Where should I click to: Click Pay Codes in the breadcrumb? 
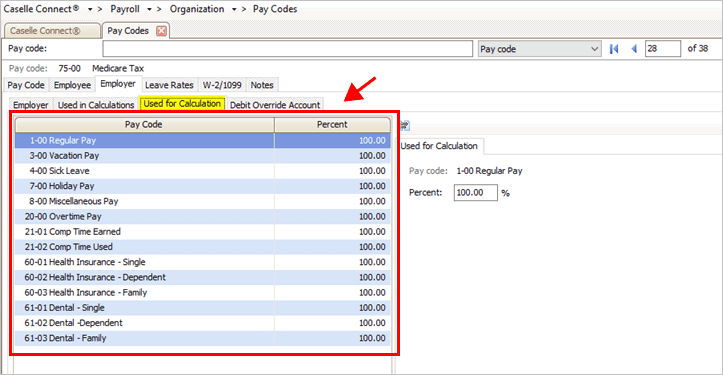coord(275,9)
